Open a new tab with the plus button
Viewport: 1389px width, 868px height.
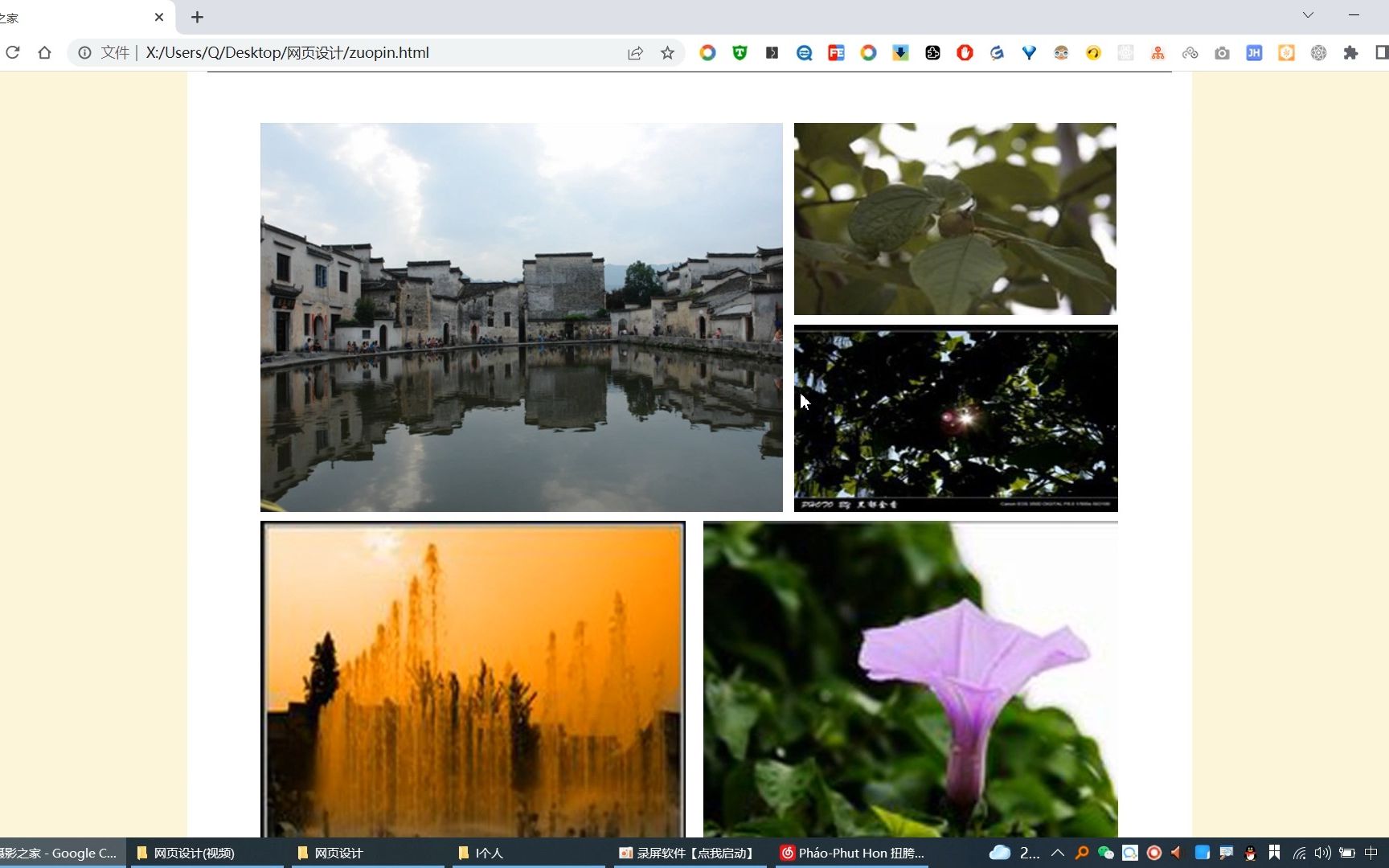[196, 17]
